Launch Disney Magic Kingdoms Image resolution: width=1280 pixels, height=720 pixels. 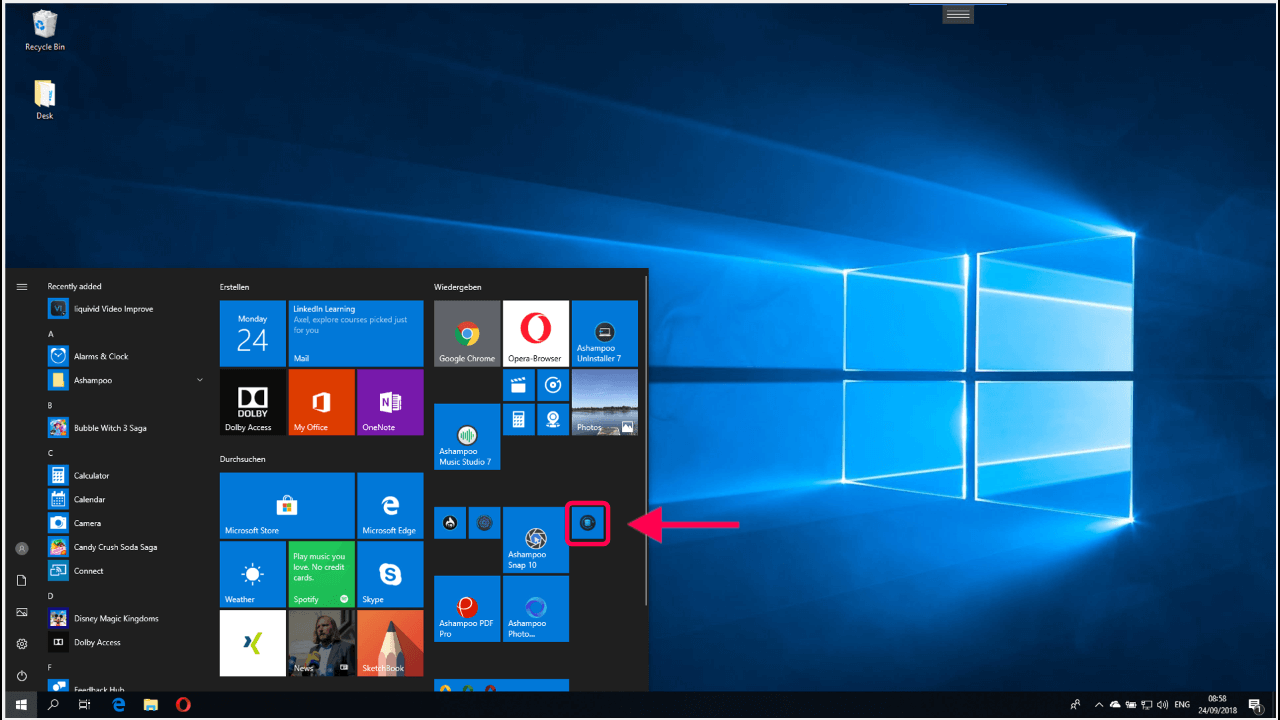126,618
